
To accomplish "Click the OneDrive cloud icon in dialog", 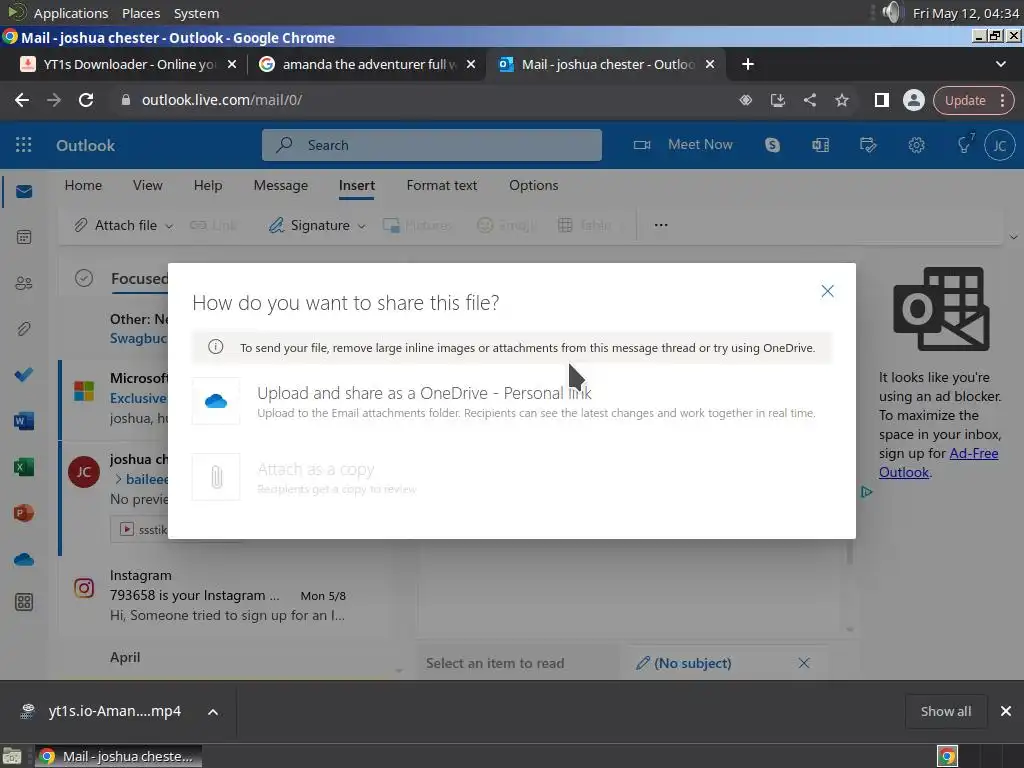I will [216, 401].
